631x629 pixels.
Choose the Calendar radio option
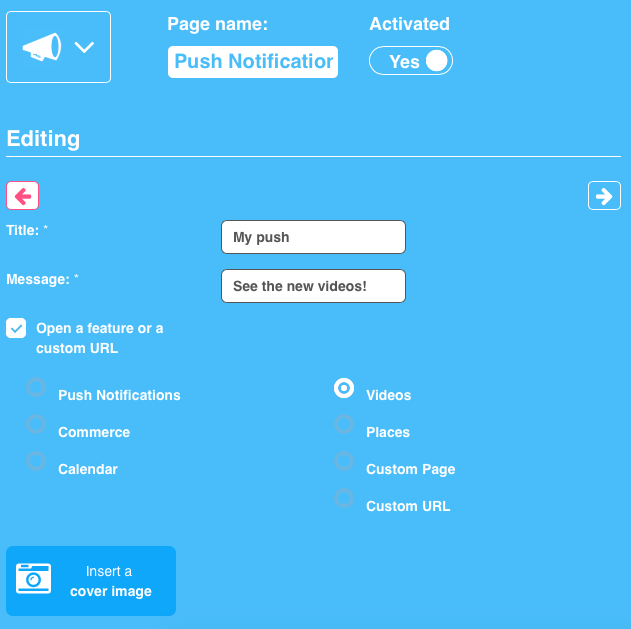coord(36,462)
